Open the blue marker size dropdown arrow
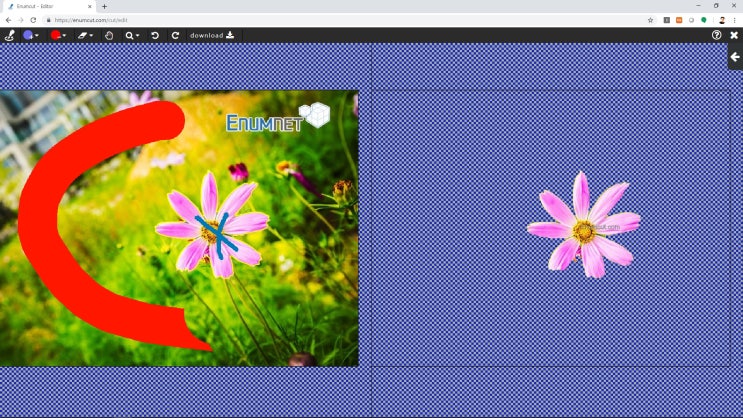 coord(36,36)
